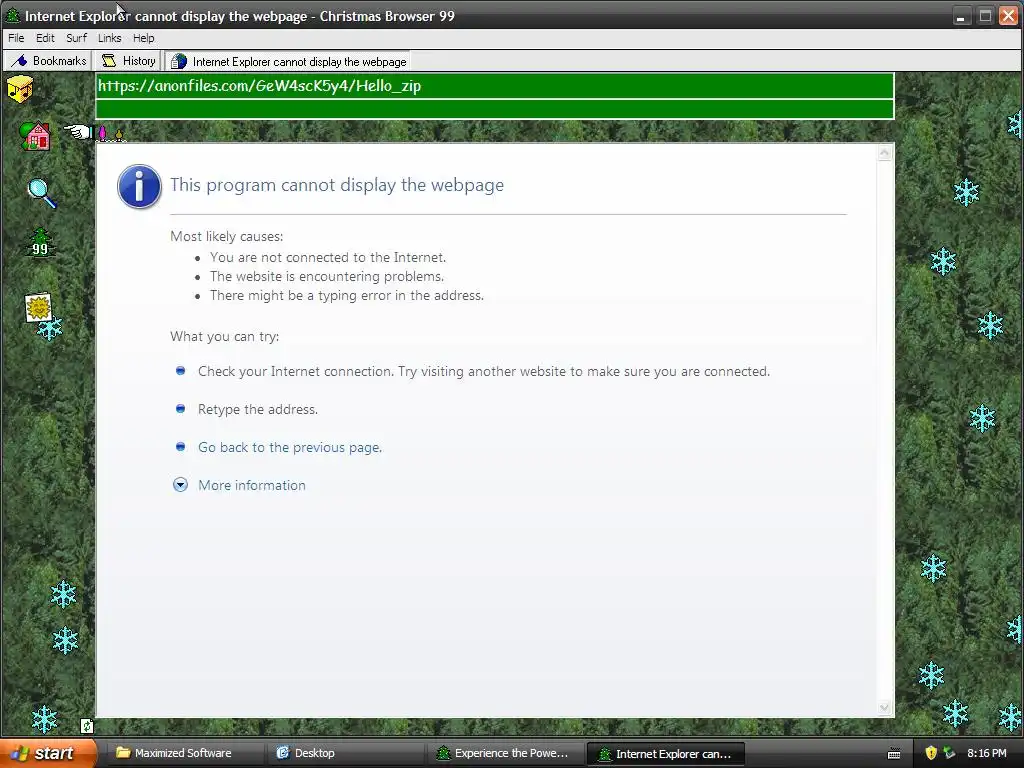Open the Surf menu
The image size is (1024, 768).
[76, 38]
